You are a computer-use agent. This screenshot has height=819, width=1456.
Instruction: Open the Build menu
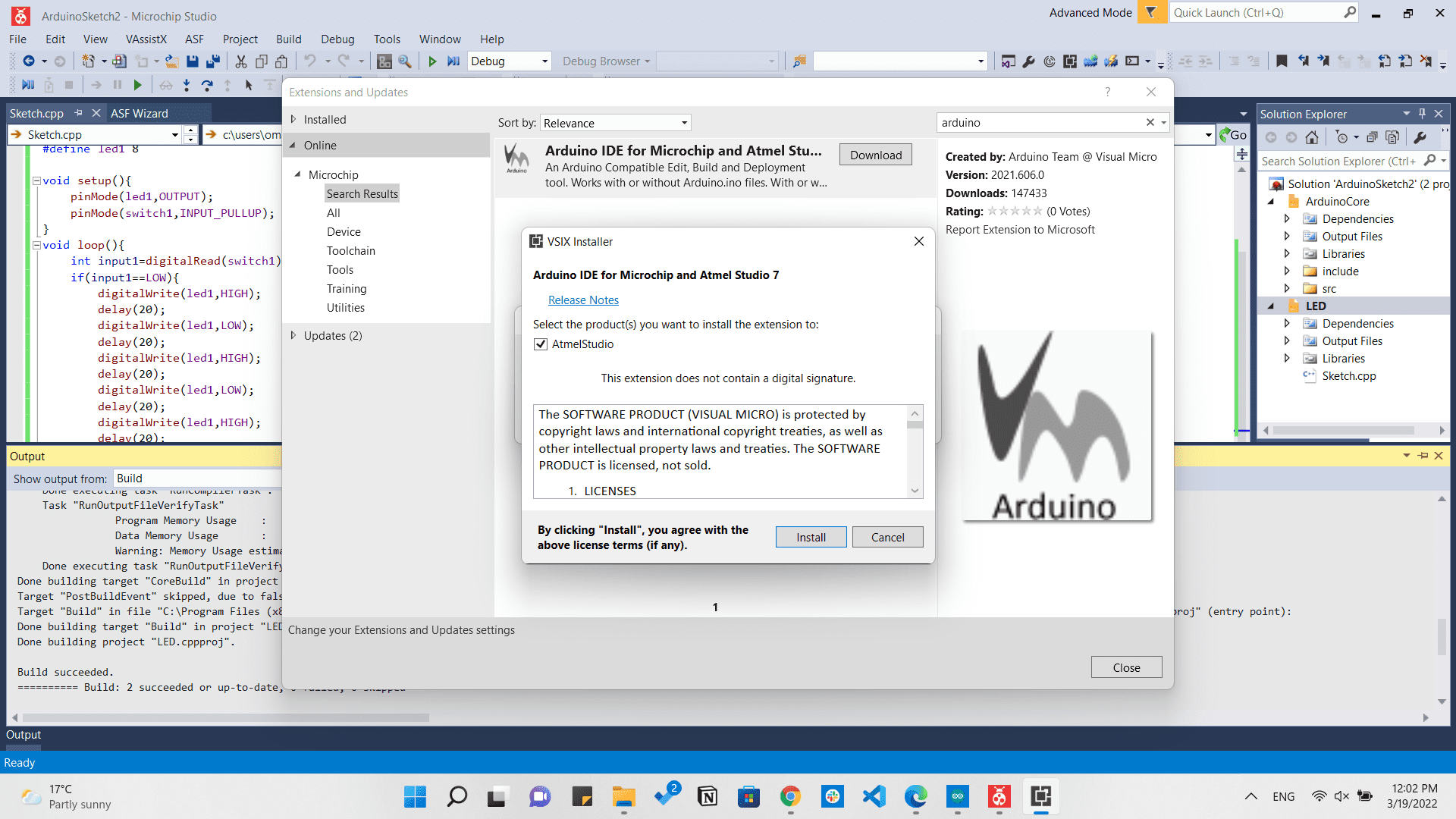(x=288, y=39)
